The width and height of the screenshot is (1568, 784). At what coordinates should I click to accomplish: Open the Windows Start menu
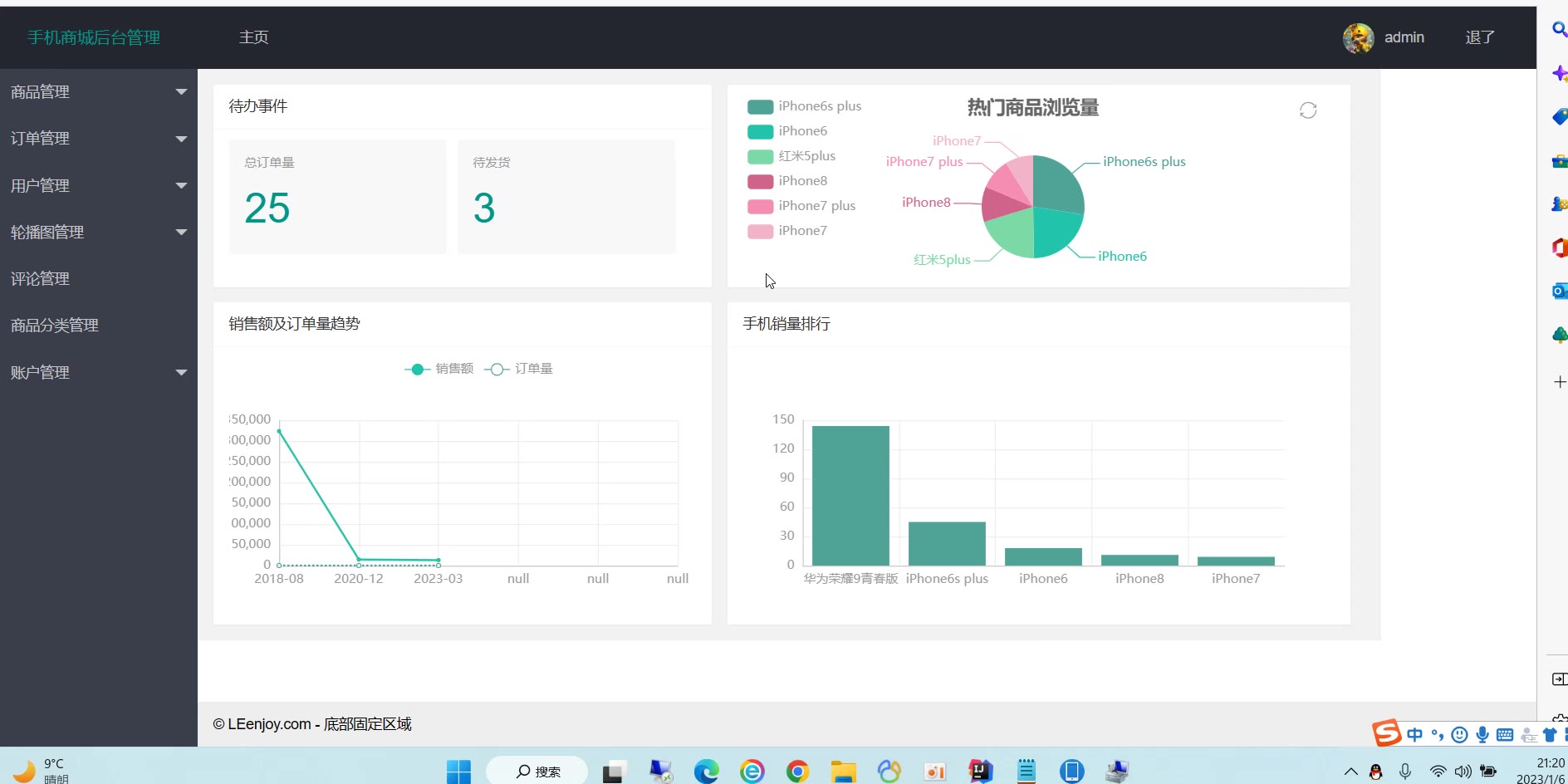point(458,772)
